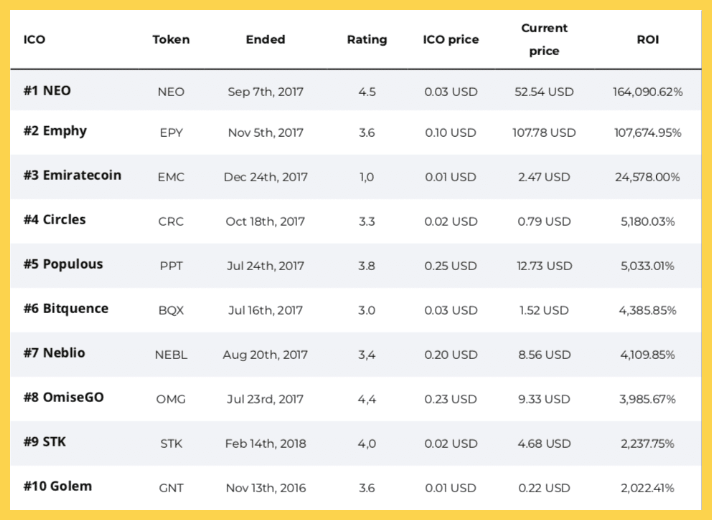Click the Current price column header

tap(544, 40)
